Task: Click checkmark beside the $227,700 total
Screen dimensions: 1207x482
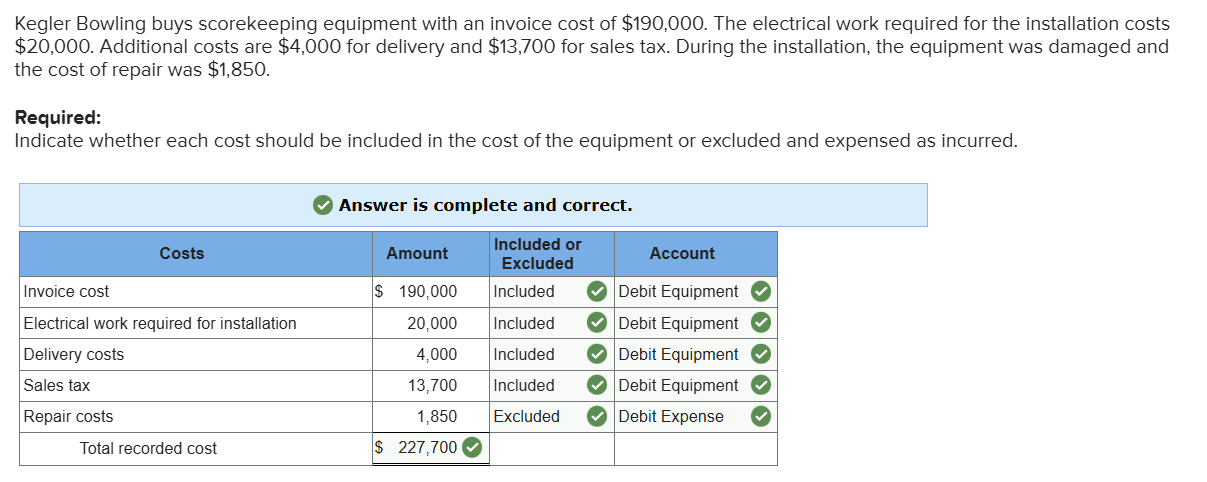Action: coord(471,448)
